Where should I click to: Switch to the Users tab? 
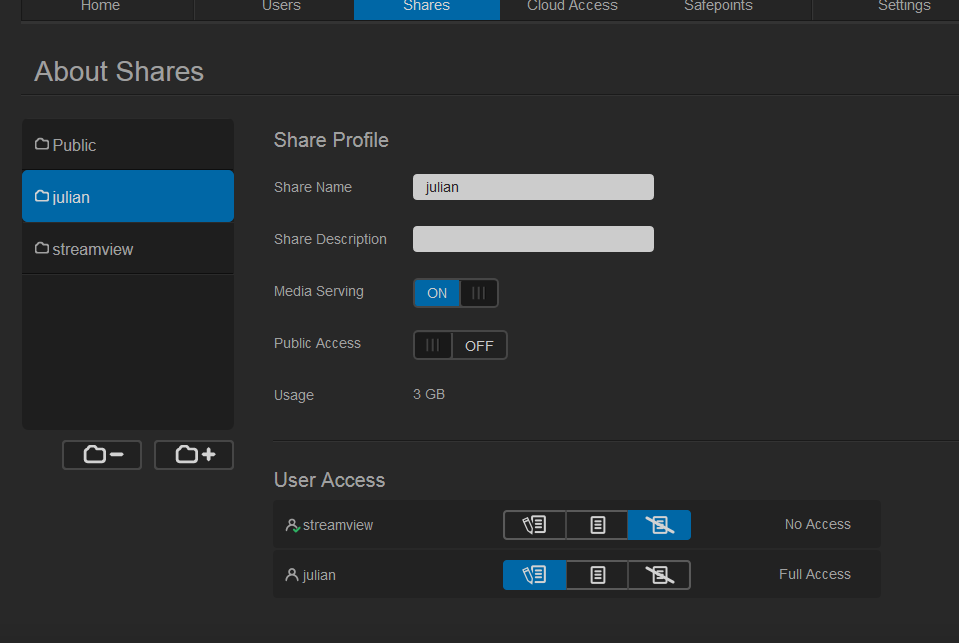[x=281, y=7]
